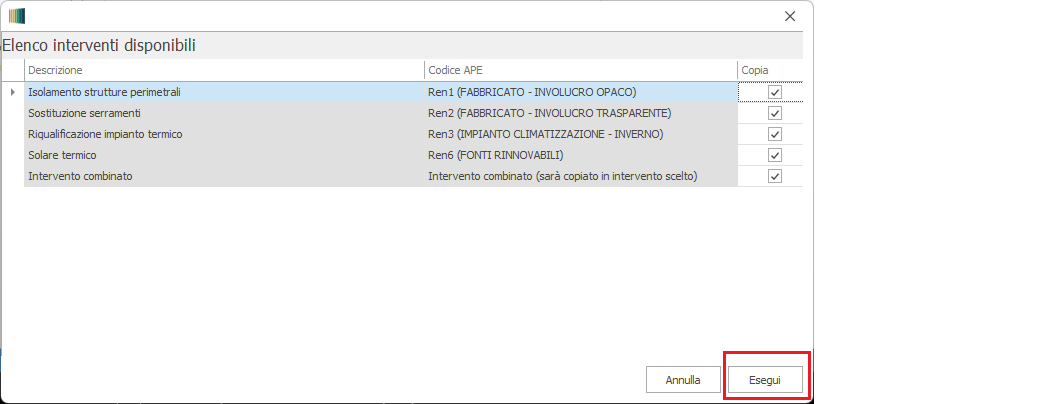Disable Copia for Solare termico row
The height and width of the screenshot is (404, 1064).
774,155
